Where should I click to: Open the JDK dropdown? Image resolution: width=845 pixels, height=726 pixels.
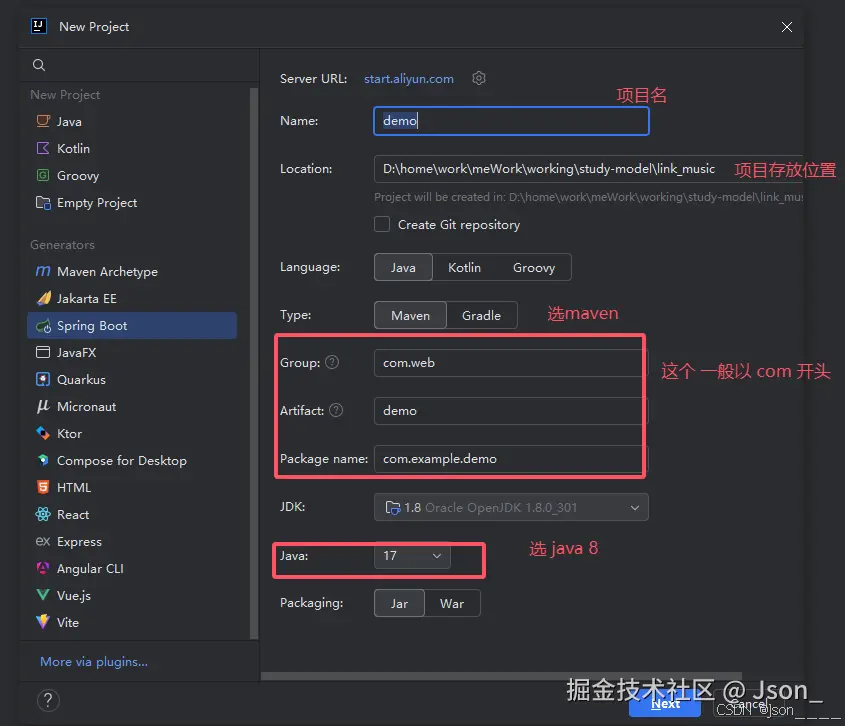tap(511, 507)
